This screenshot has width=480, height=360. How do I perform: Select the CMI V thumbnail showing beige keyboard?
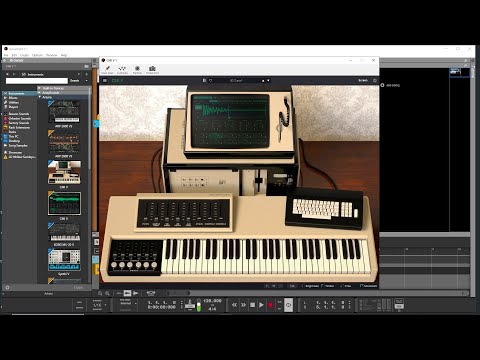coord(64,172)
